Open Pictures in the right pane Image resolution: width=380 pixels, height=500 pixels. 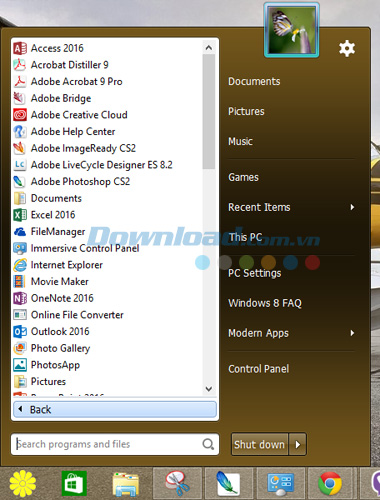point(246,111)
